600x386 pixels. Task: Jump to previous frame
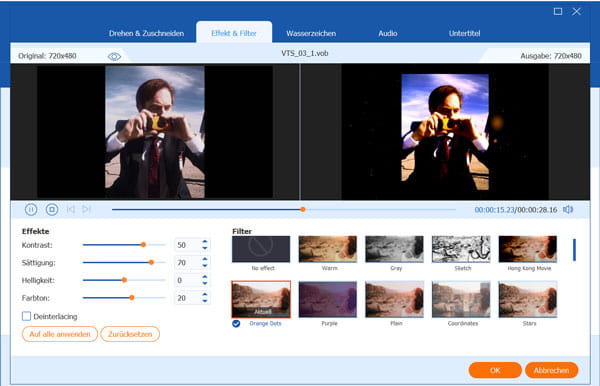coord(71,209)
